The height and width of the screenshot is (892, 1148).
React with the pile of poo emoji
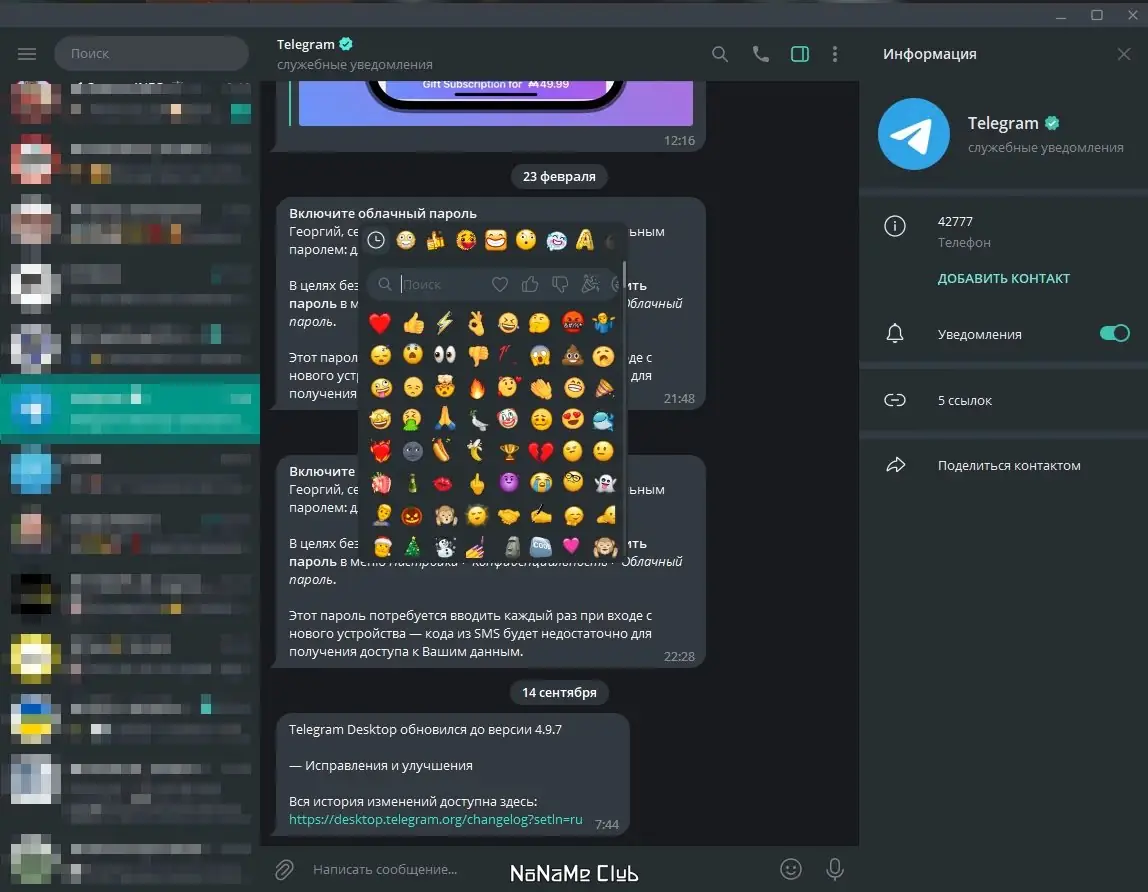click(573, 355)
